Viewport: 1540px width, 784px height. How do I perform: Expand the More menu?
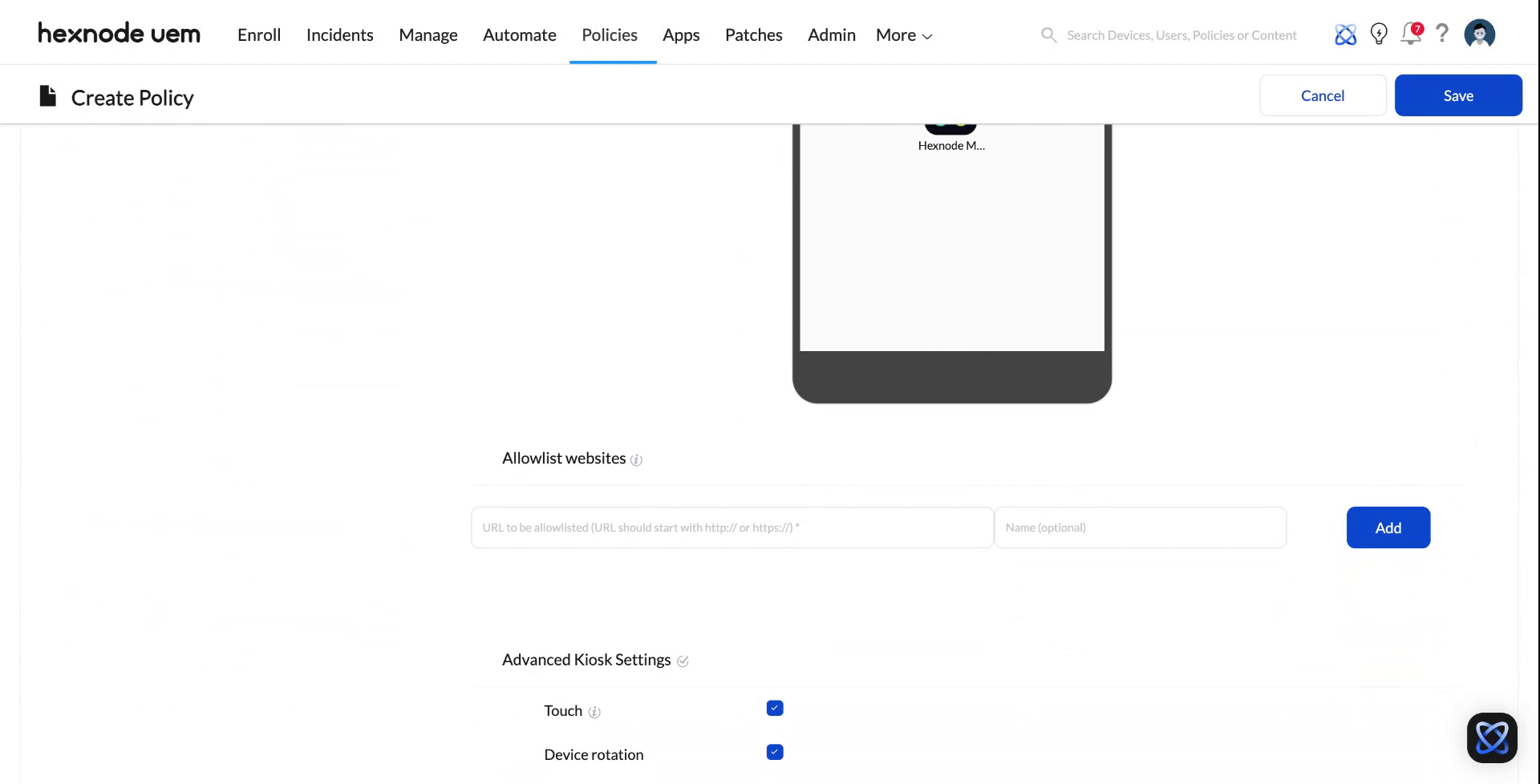click(903, 34)
